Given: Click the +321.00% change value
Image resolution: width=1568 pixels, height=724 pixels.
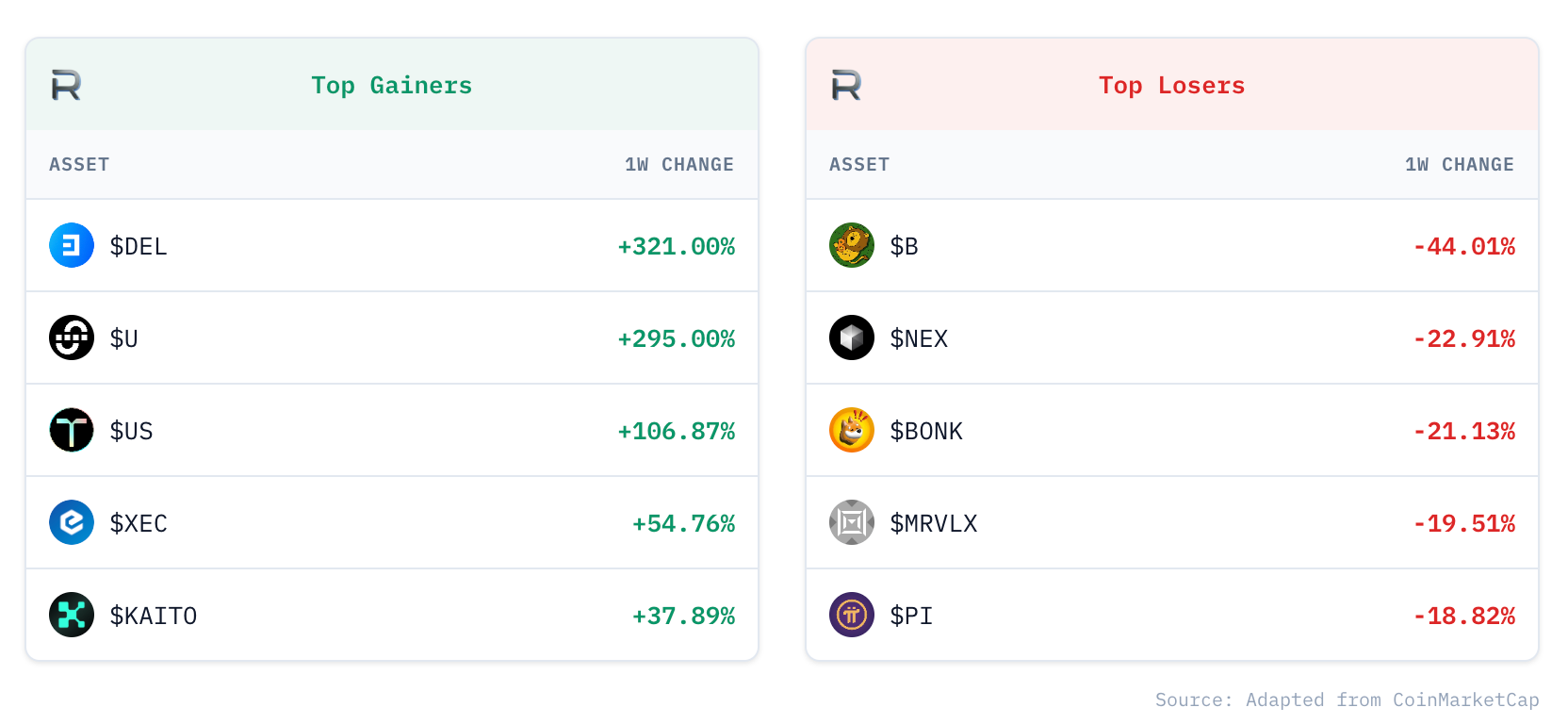Looking at the screenshot, I should [x=677, y=246].
